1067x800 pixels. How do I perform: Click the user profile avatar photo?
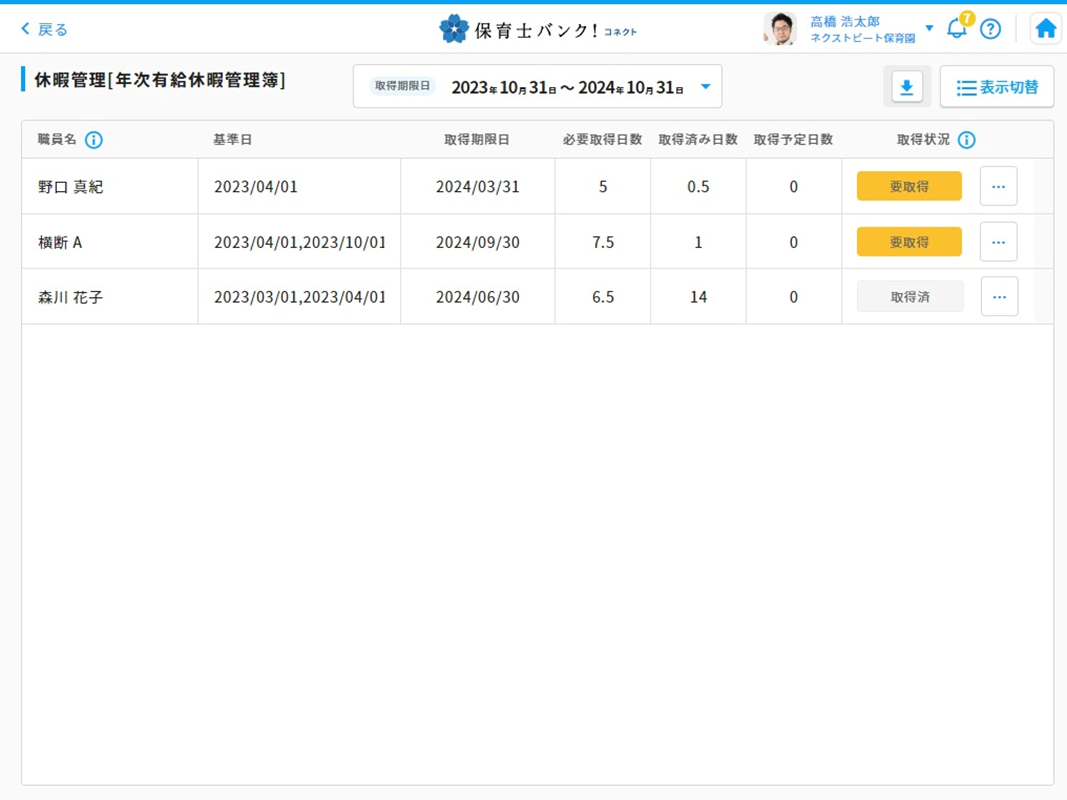point(780,29)
